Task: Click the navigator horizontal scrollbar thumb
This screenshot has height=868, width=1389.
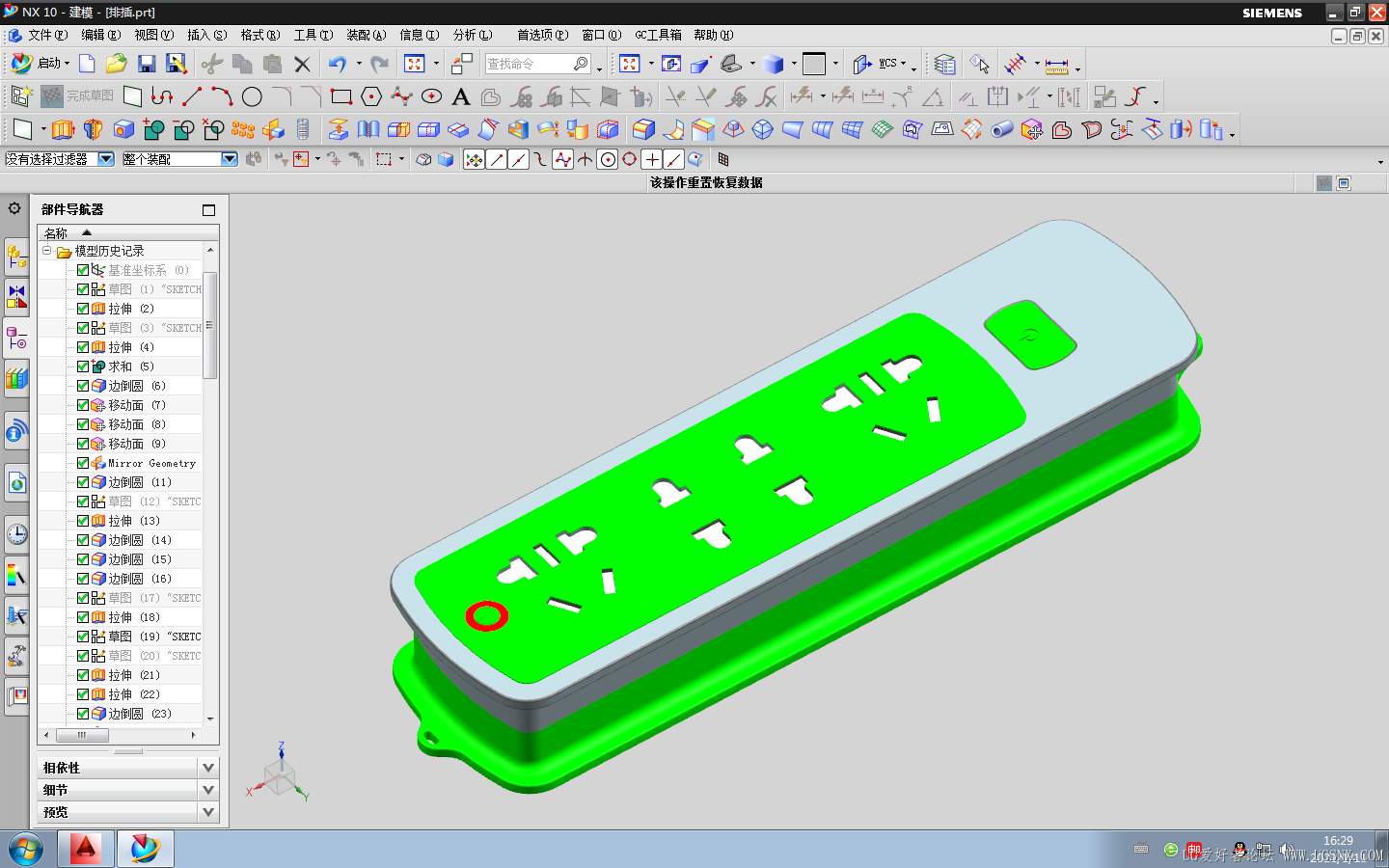Action: click(82, 735)
